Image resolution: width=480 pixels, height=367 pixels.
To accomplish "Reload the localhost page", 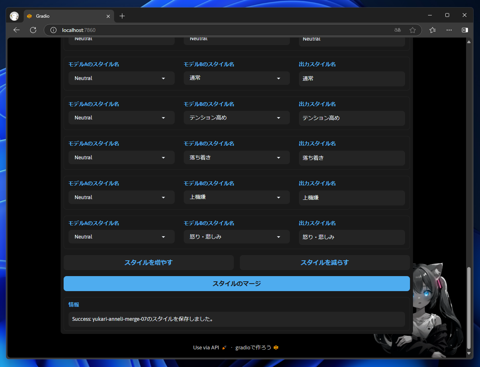I will 33,30.
